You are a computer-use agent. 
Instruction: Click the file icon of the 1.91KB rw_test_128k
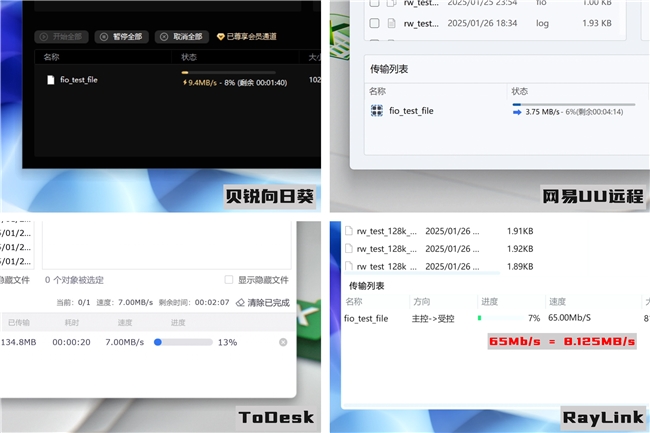[349, 231]
